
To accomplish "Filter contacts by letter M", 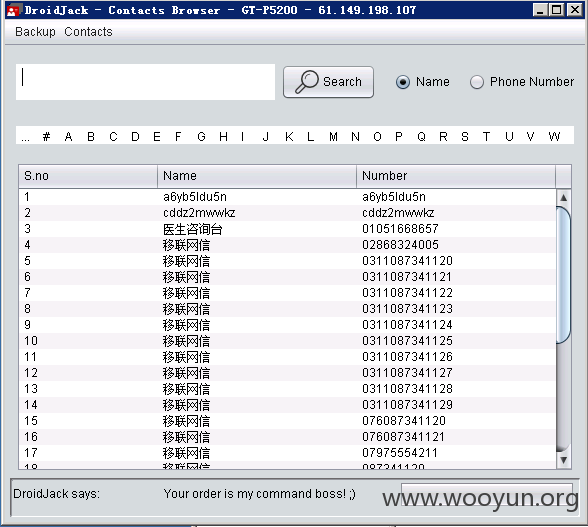I will [333, 137].
